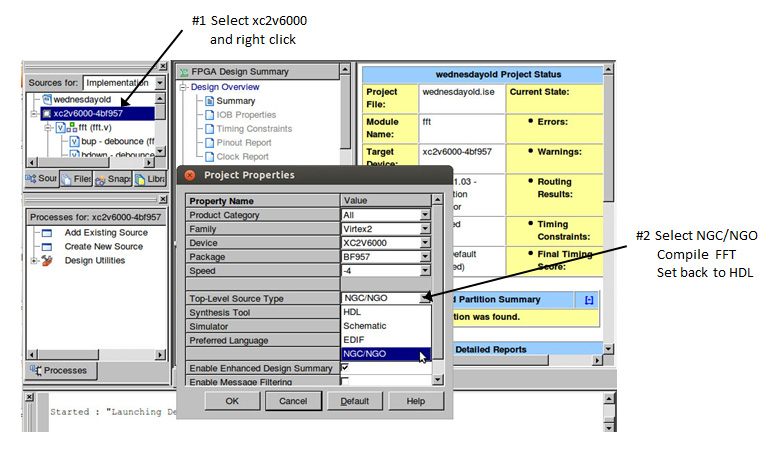Close the Project Properties dialog with red button
Viewport: 779px width, 461px height.
(x=189, y=175)
